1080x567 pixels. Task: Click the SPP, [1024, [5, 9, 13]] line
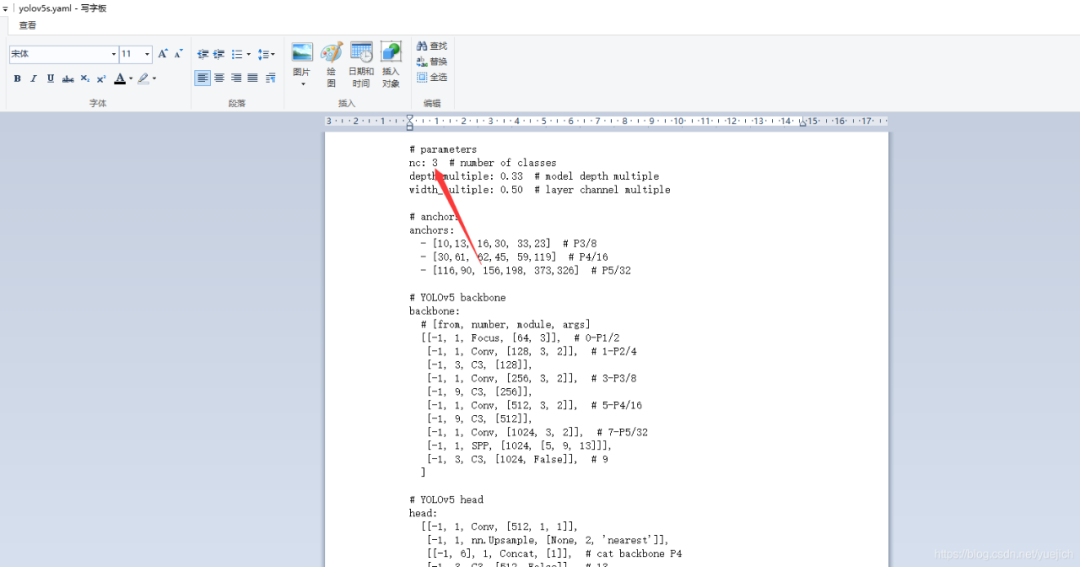(x=519, y=446)
